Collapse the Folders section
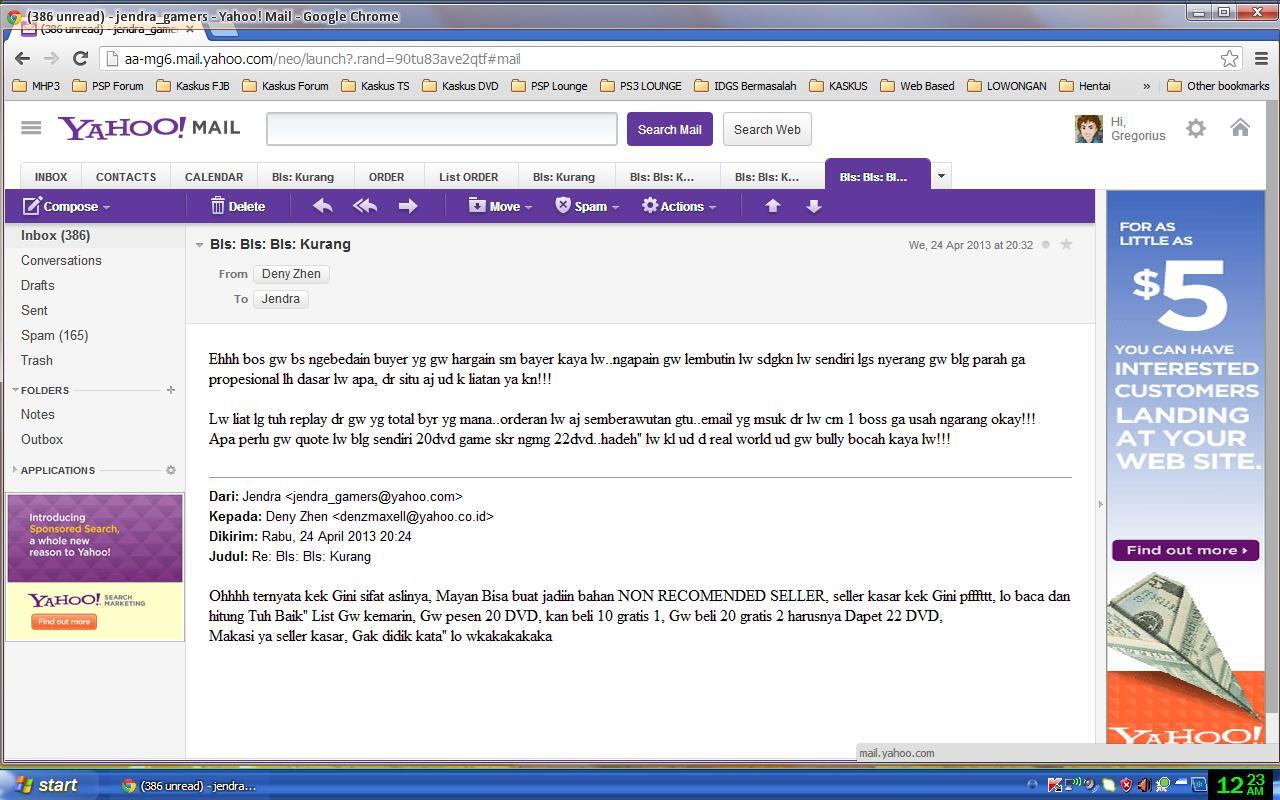The width and height of the screenshot is (1280, 800). coord(15,389)
